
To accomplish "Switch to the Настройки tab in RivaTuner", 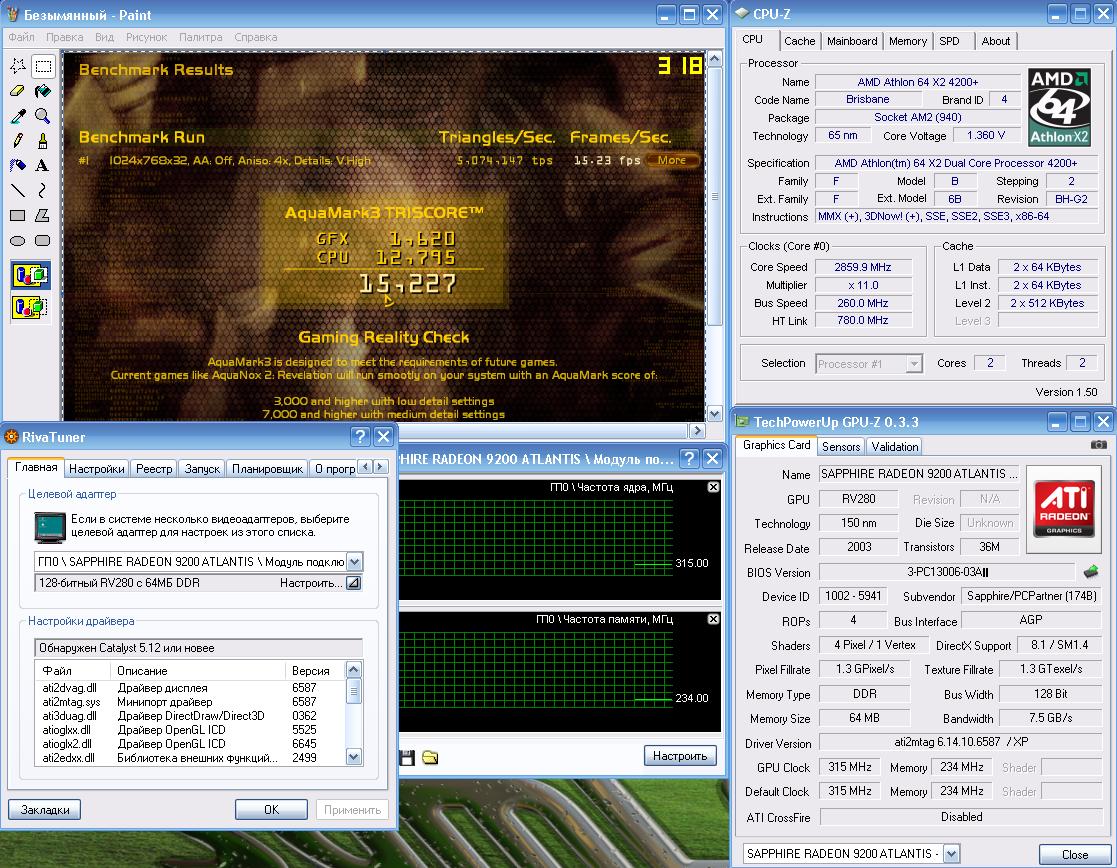I will coord(96,469).
